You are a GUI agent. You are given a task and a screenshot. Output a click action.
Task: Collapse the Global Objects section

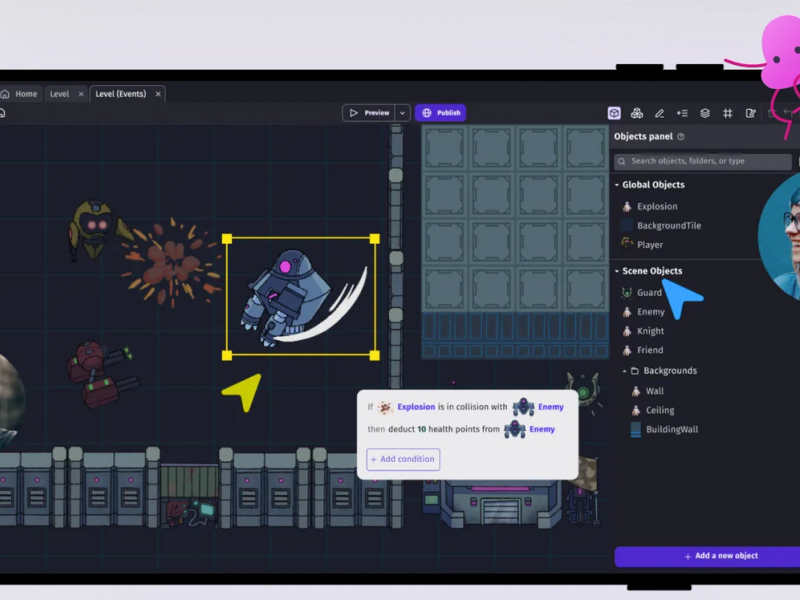click(x=617, y=185)
